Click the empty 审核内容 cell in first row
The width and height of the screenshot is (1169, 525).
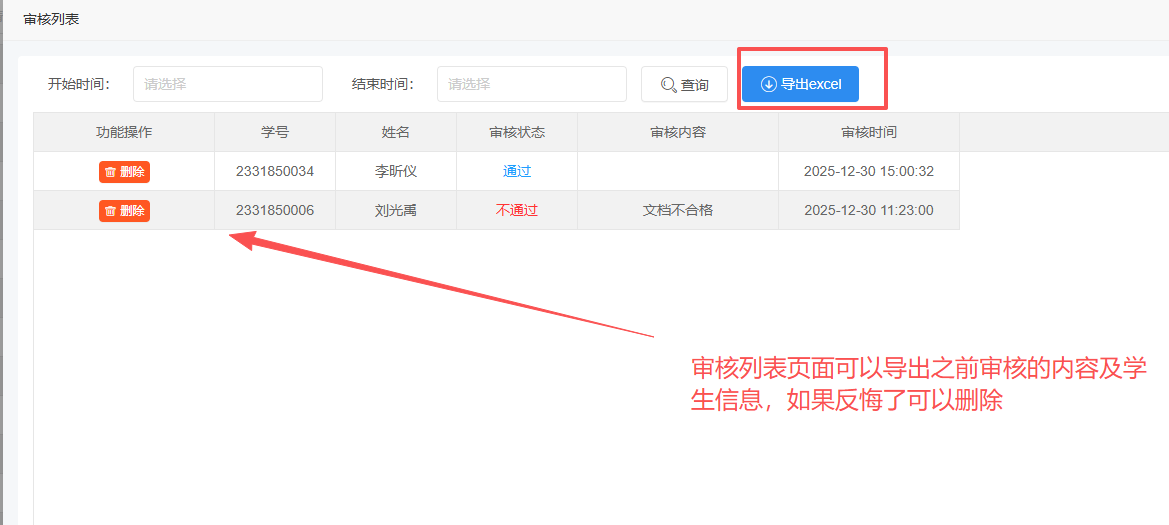pyautogui.click(x=678, y=172)
